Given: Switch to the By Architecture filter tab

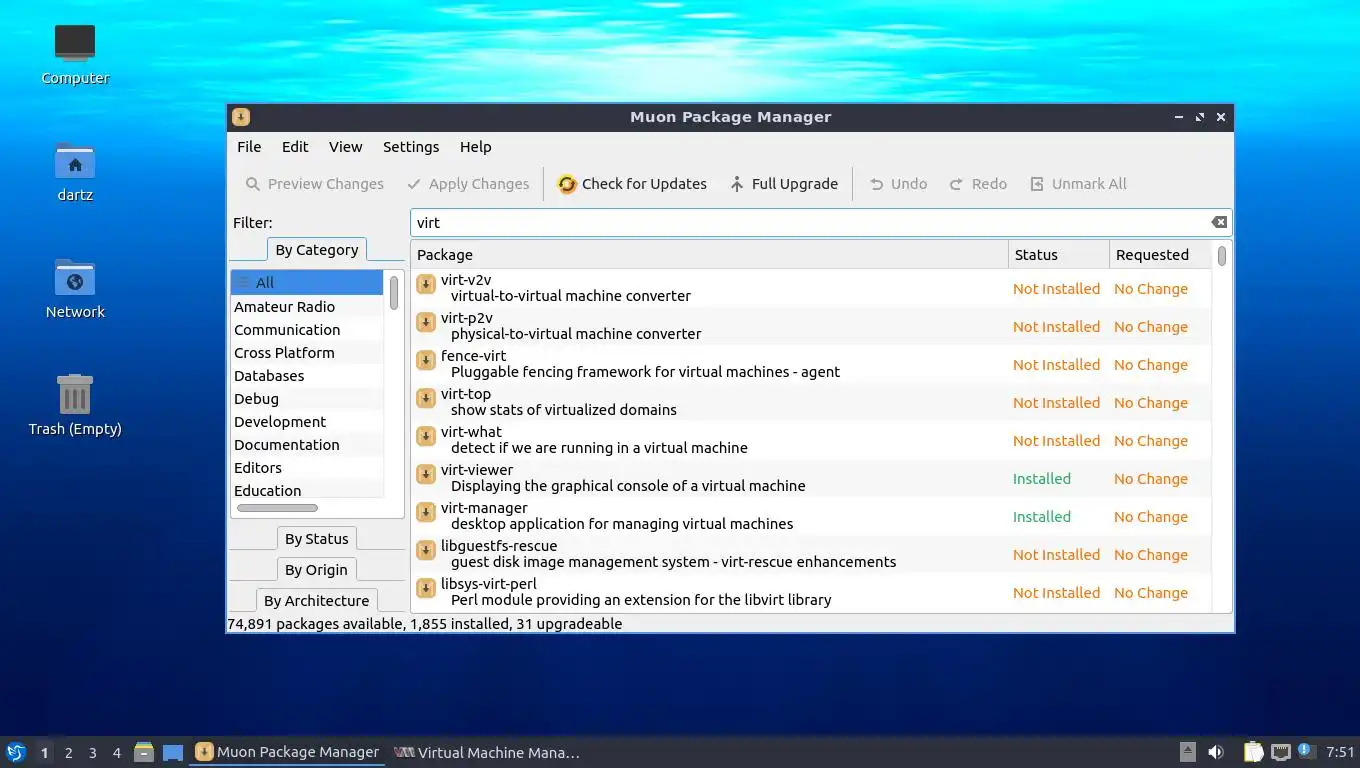Looking at the screenshot, I should 317,601.
